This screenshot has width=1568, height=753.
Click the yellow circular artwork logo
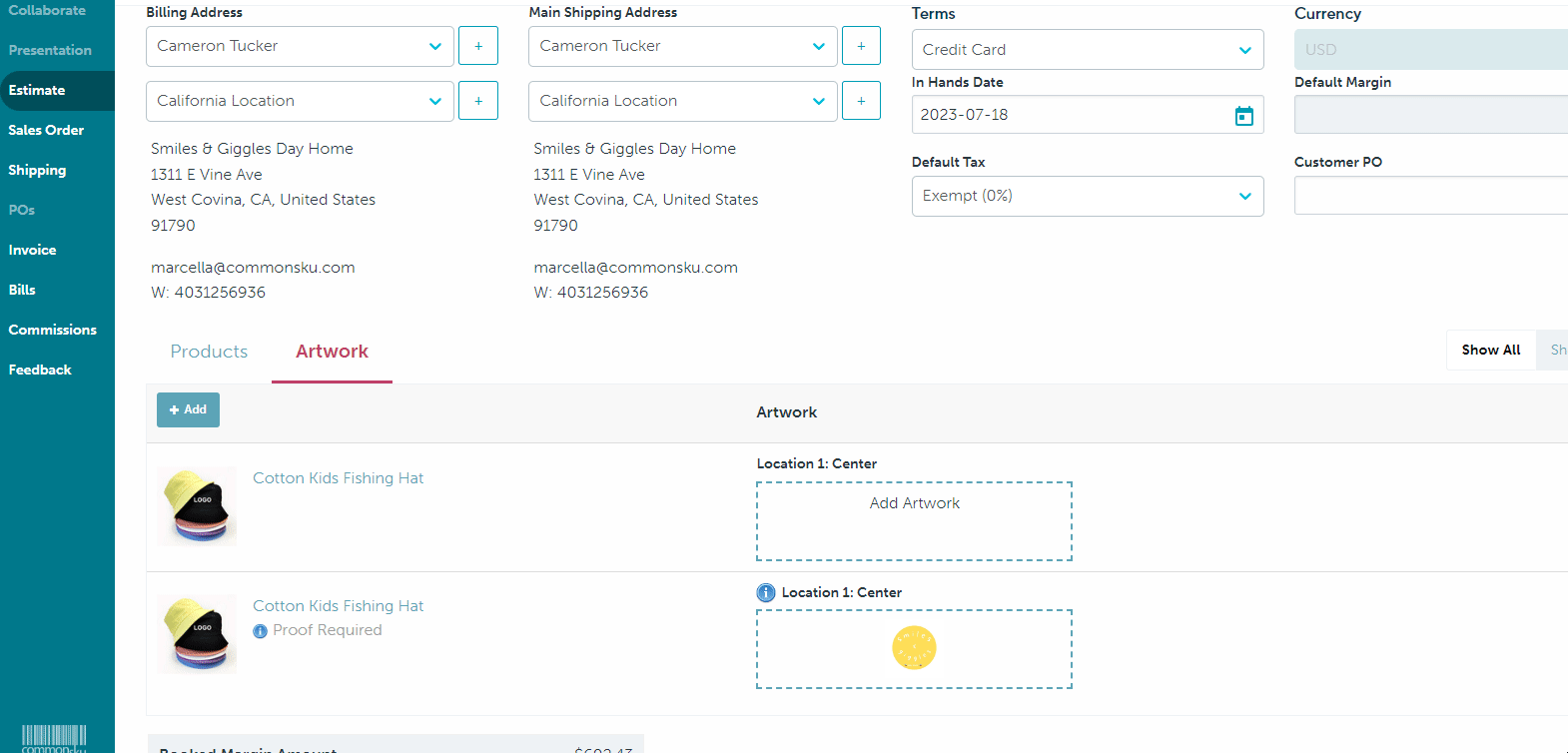click(914, 648)
